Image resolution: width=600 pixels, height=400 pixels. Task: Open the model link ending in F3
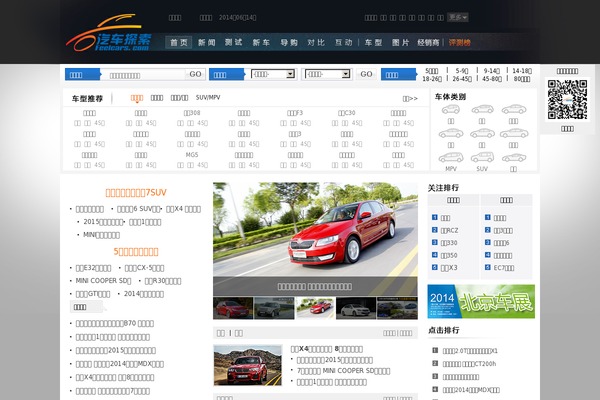pos(295,113)
